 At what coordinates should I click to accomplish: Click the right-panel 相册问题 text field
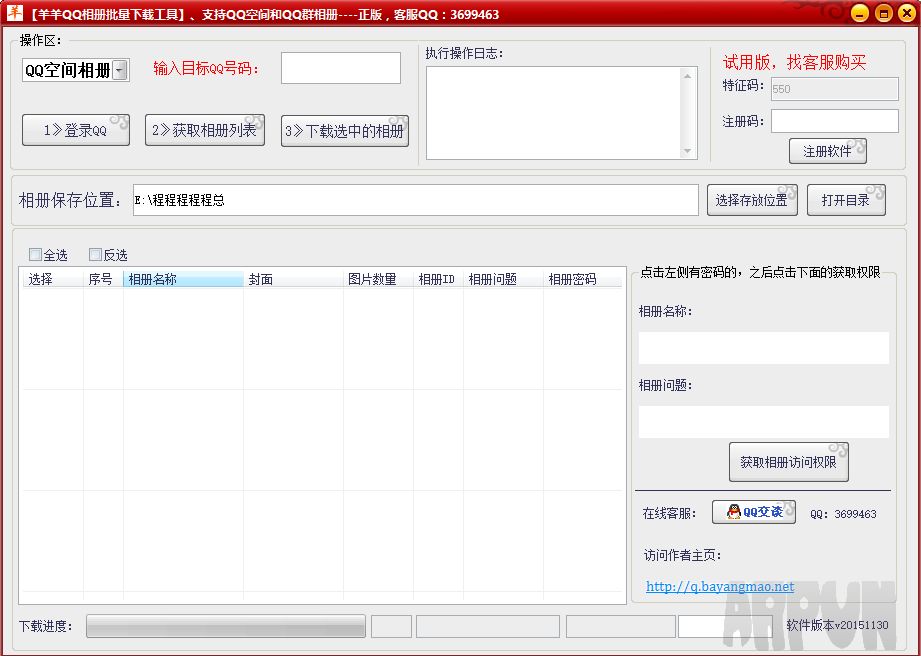pyautogui.click(x=764, y=422)
